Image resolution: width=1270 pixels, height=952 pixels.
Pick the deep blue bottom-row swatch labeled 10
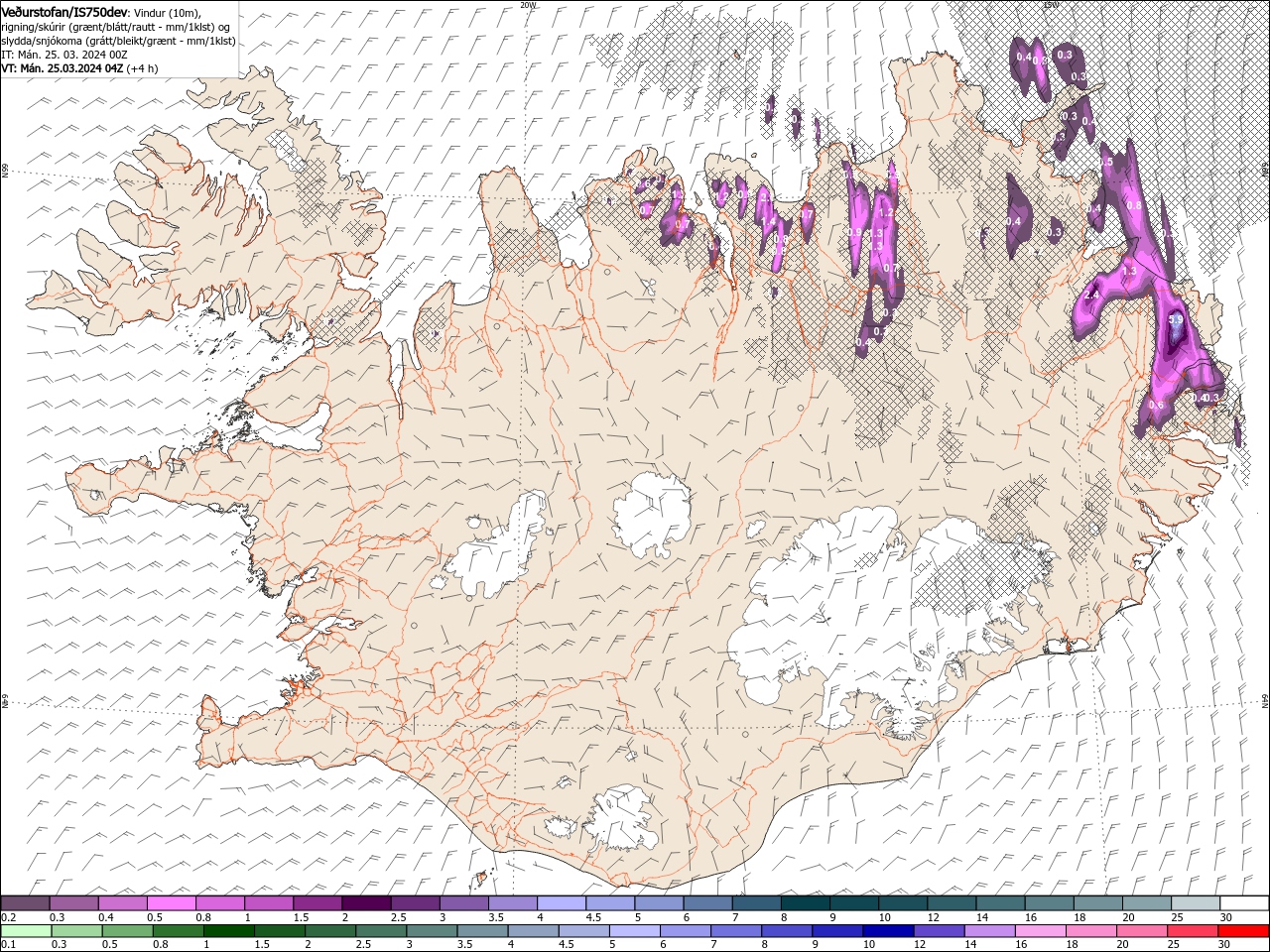(888, 931)
